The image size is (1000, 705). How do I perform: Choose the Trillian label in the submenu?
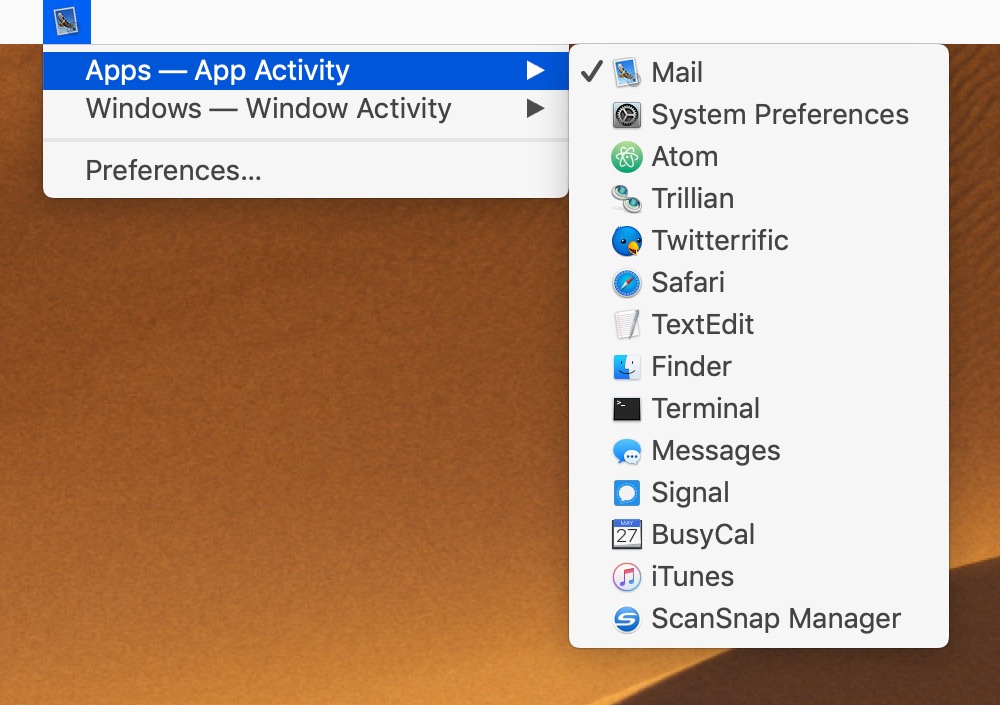pyautogui.click(x=693, y=198)
